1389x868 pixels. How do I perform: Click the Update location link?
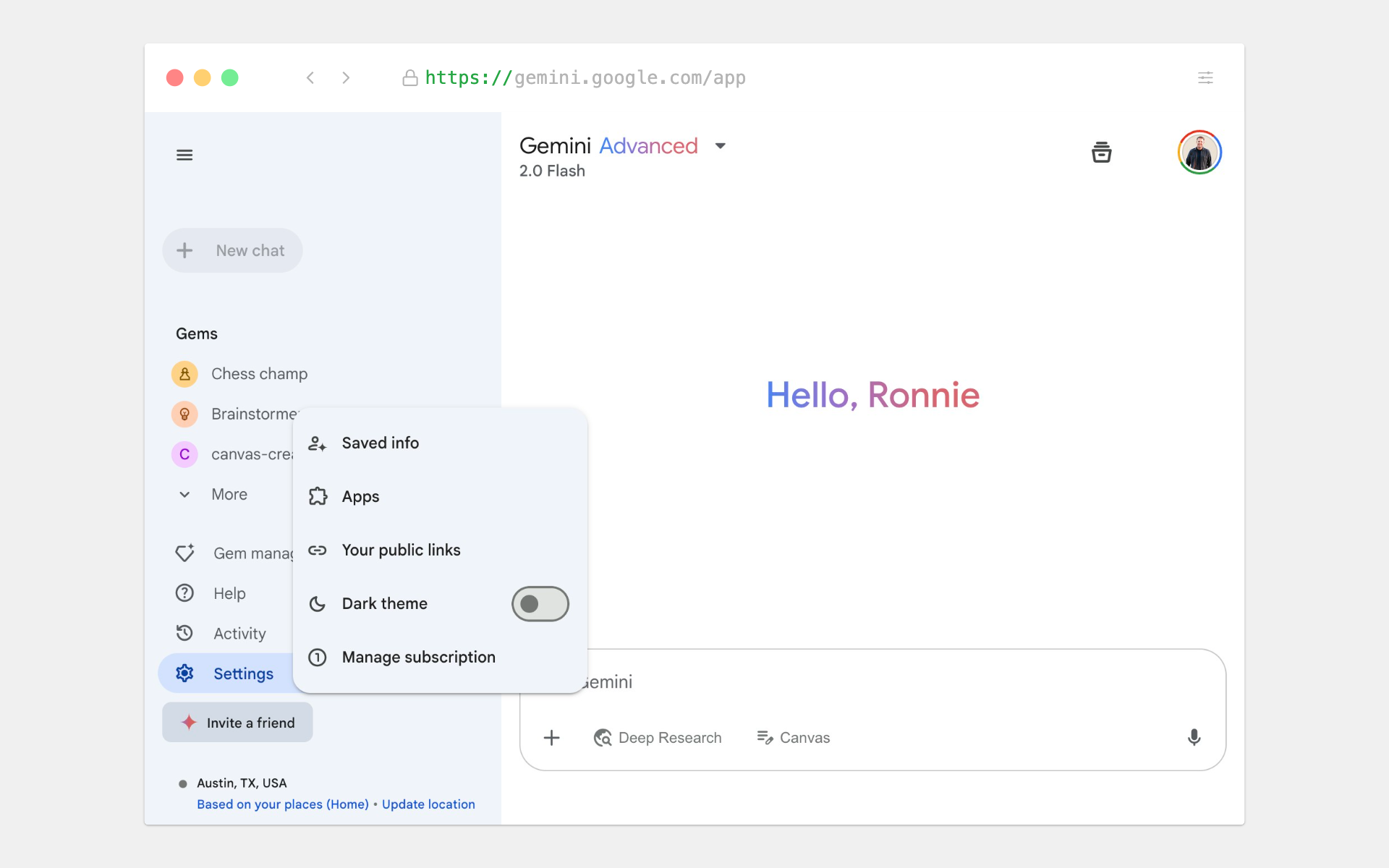(428, 804)
